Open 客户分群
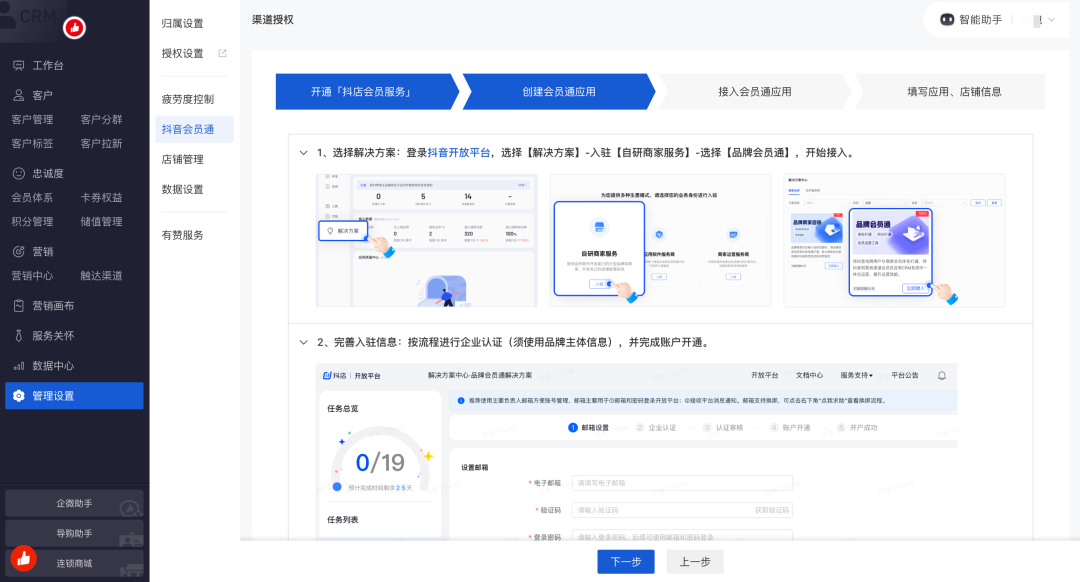 pyautogui.click(x=101, y=119)
